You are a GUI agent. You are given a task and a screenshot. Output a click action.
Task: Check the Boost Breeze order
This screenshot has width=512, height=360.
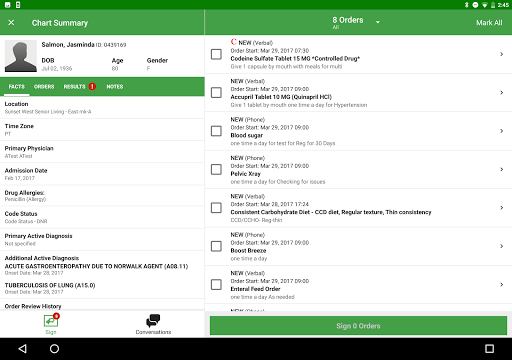216,246
